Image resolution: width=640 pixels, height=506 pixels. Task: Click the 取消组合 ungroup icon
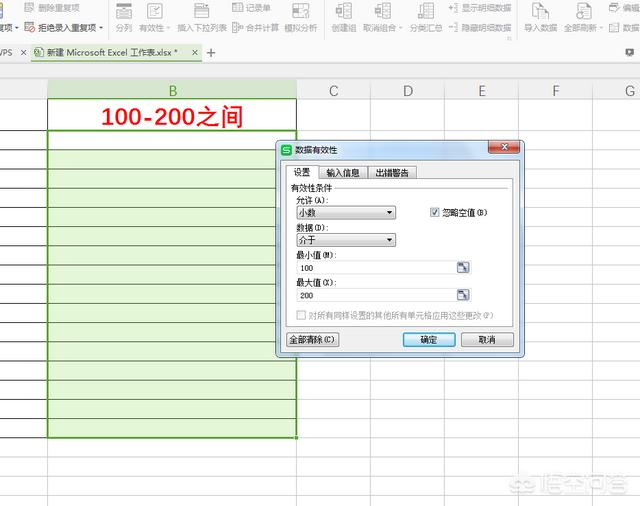pos(382,11)
